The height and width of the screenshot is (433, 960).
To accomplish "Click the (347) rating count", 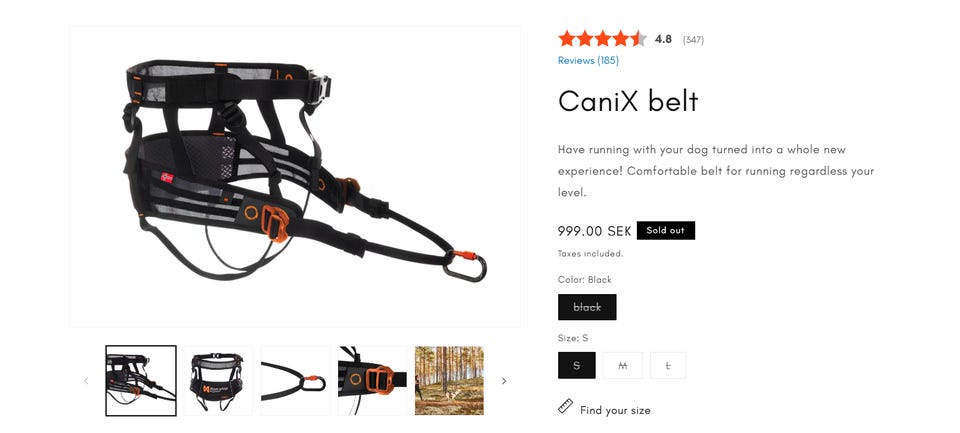I will [x=693, y=40].
